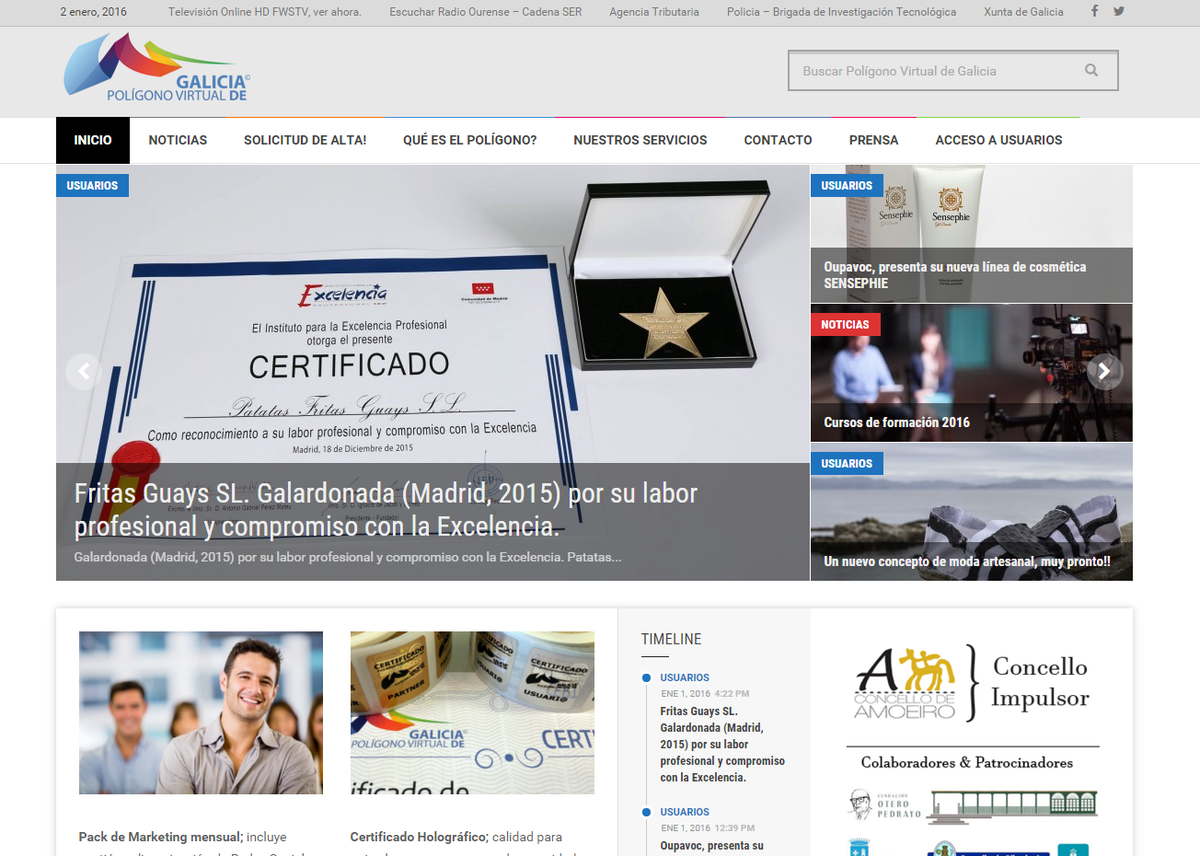Click the second timeline marker dot
Screen dimensions: 1200x856
(x=646, y=812)
